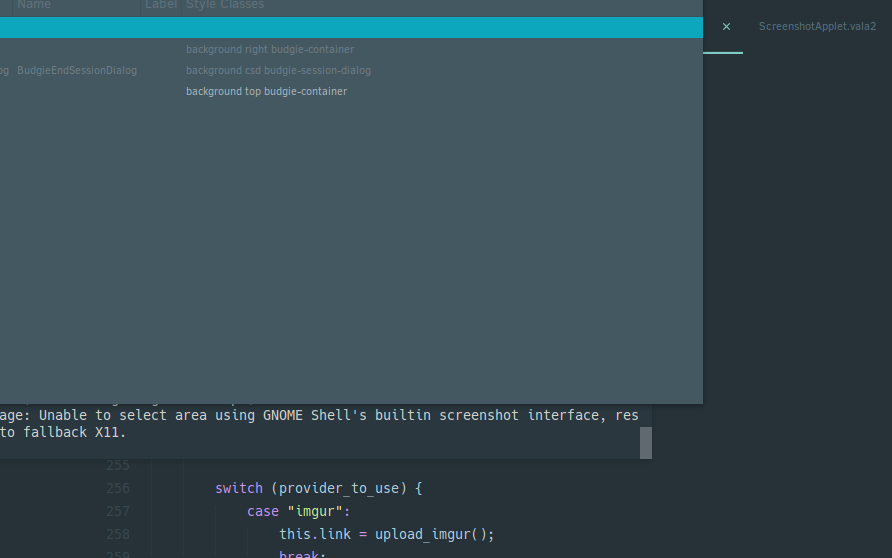Place cursor on 'upload_imgur()' call
Screen dimensions: 892x558
point(430,535)
